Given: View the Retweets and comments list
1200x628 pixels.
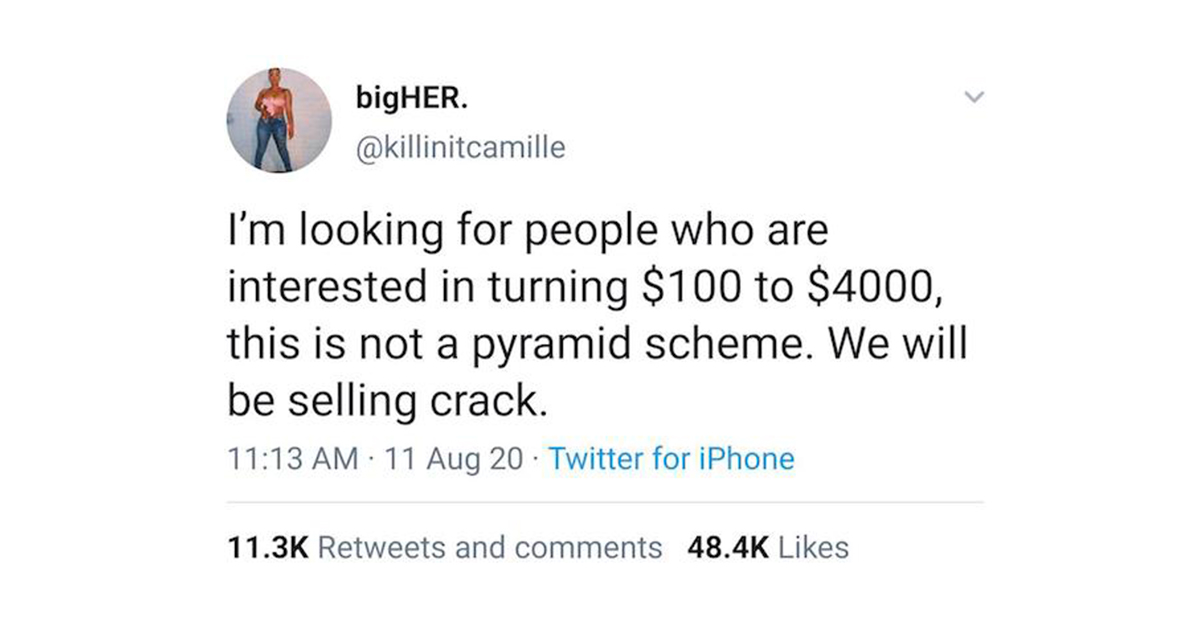Looking at the screenshot, I should pos(490,547).
